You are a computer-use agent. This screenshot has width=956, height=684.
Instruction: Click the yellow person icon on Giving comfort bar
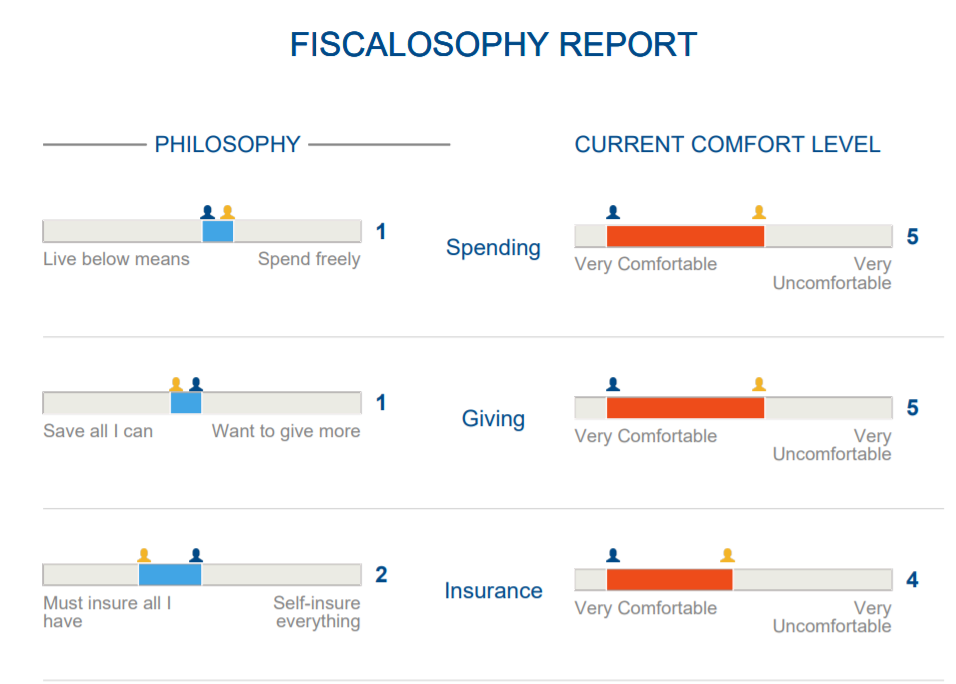click(759, 384)
